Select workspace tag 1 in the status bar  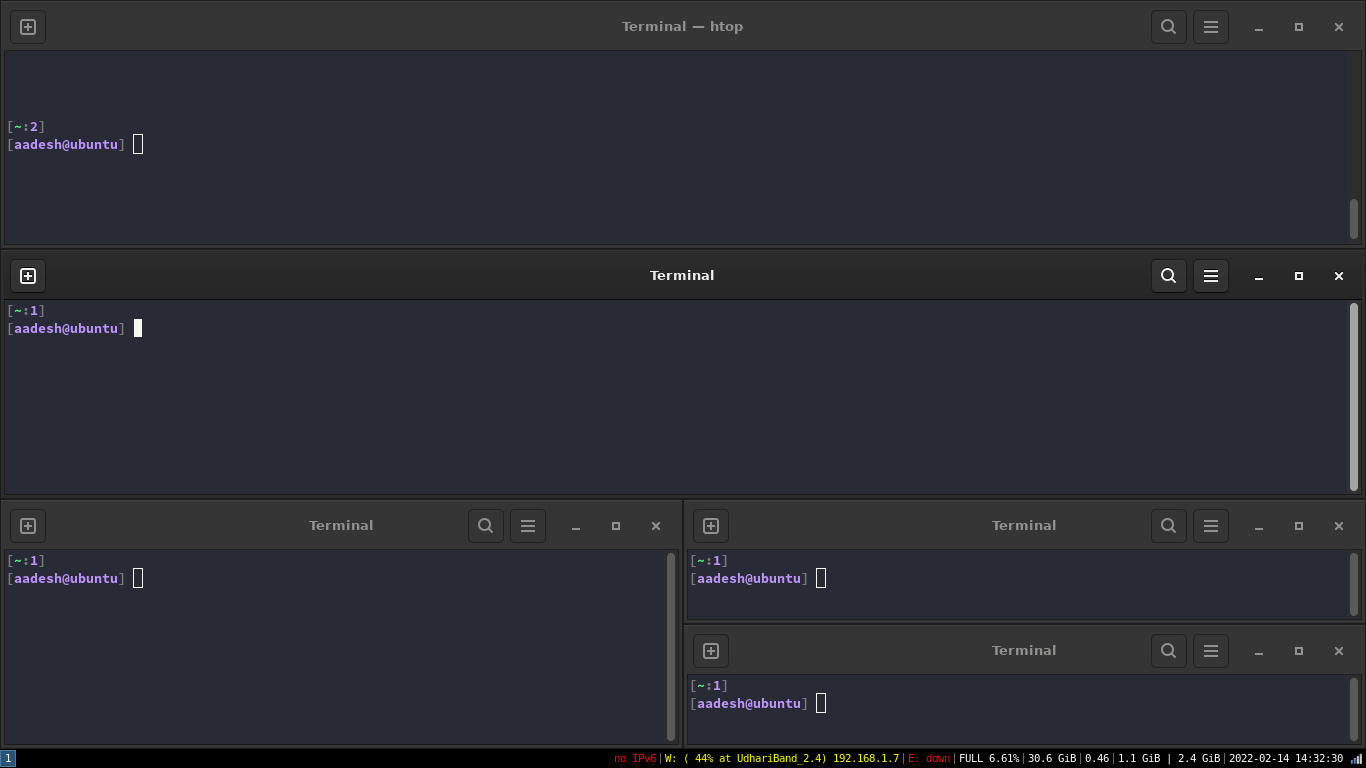pyautogui.click(x=7, y=758)
